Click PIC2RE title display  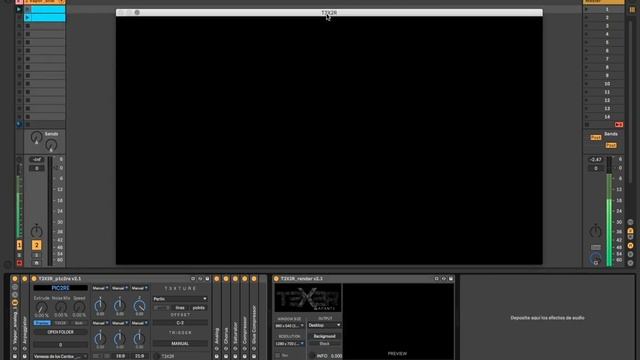pyautogui.click(x=60, y=288)
